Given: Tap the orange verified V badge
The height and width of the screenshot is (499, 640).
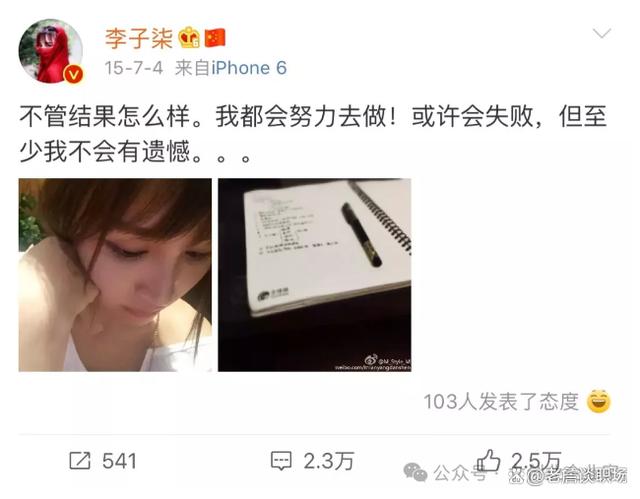Looking at the screenshot, I should [x=73, y=74].
